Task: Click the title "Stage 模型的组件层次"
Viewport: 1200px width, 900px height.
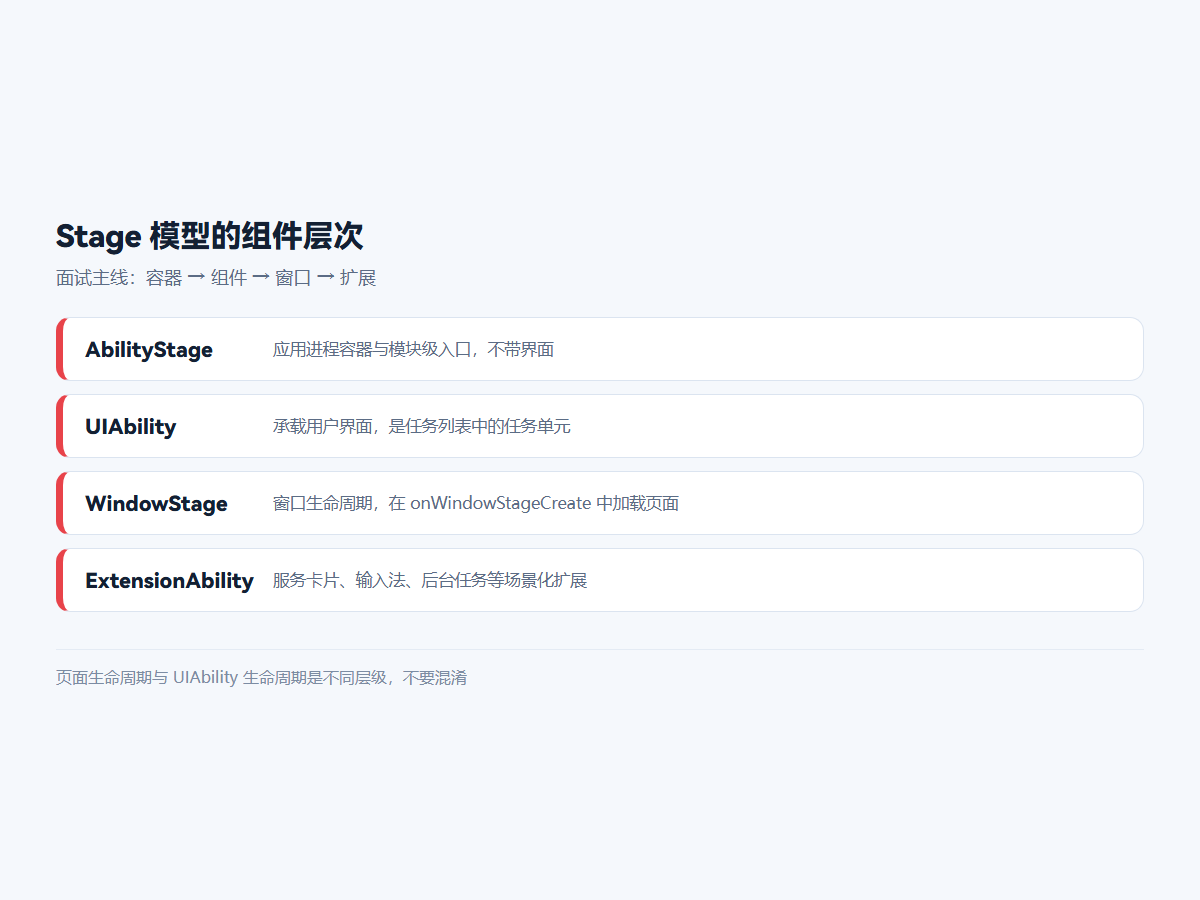Action: point(210,237)
